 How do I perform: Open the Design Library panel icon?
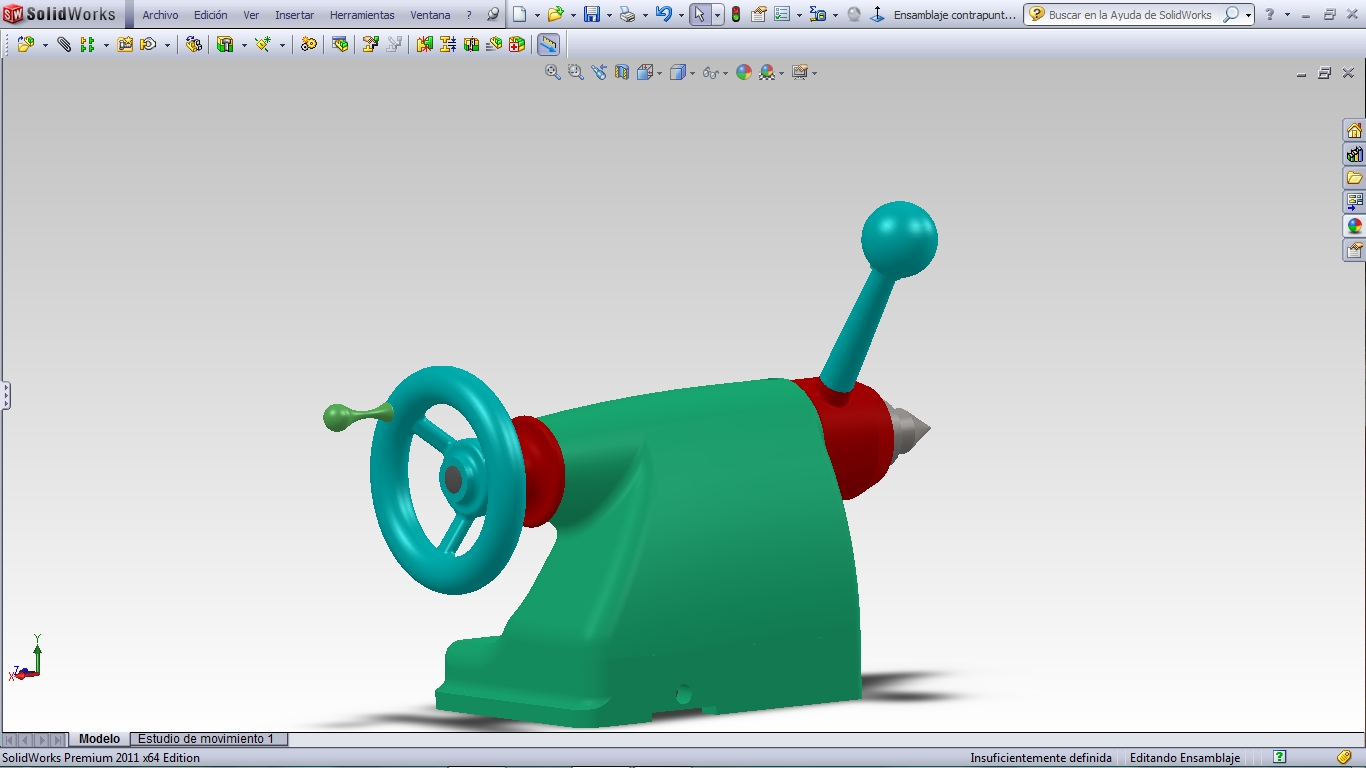tap(1354, 155)
